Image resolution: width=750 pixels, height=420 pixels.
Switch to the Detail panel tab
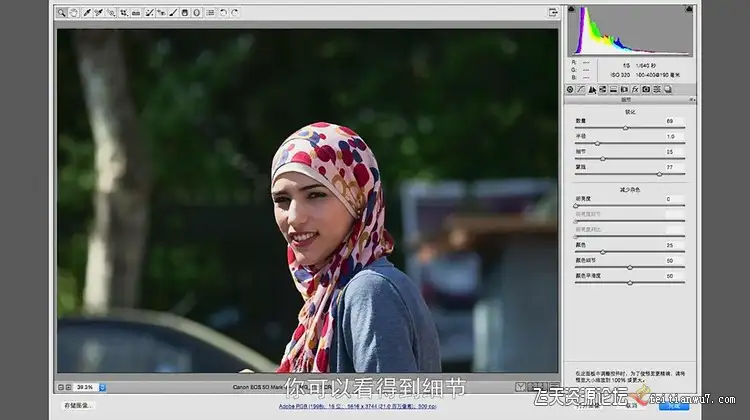(x=592, y=89)
